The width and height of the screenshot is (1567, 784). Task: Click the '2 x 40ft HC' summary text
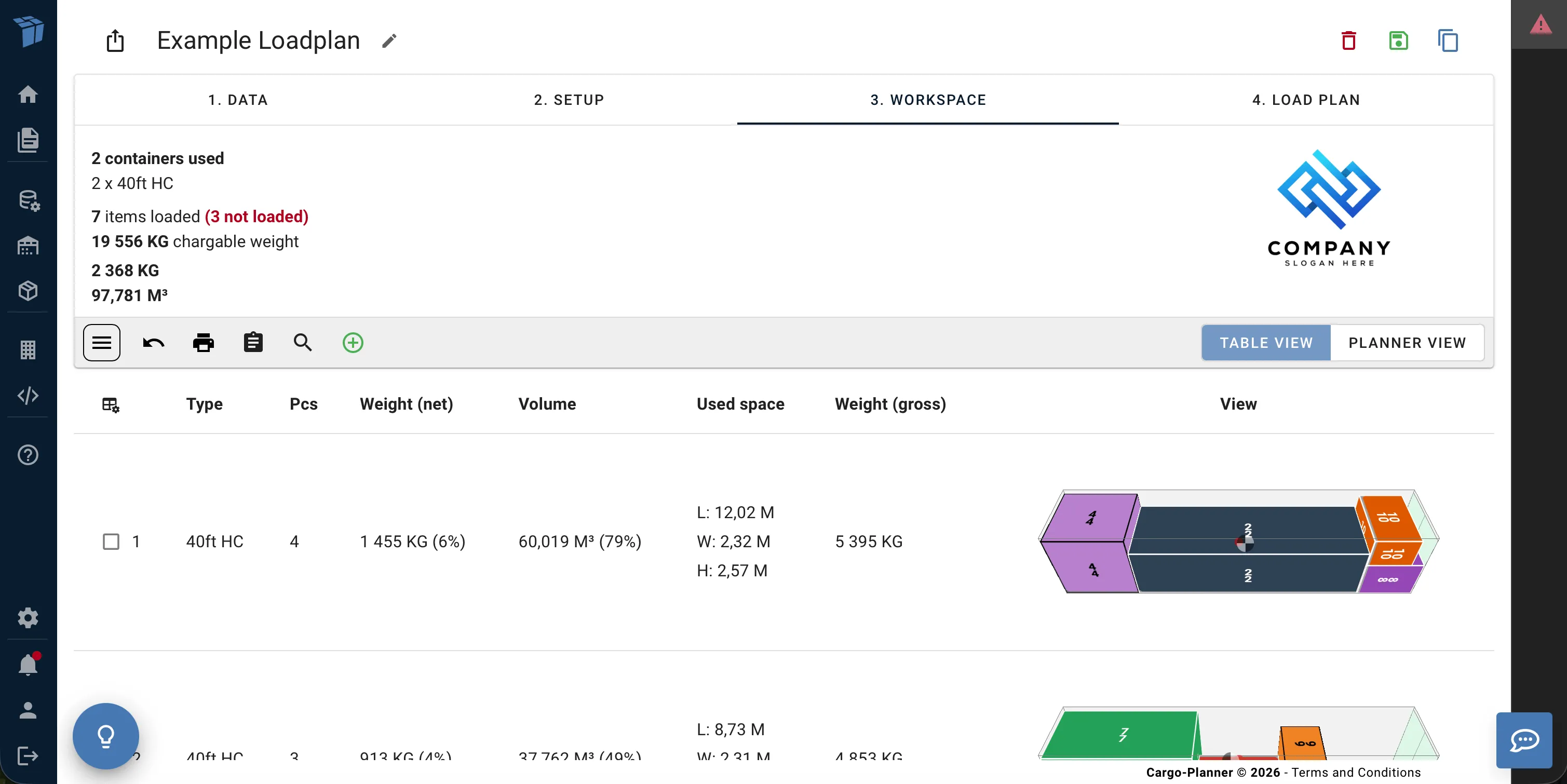[132, 183]
